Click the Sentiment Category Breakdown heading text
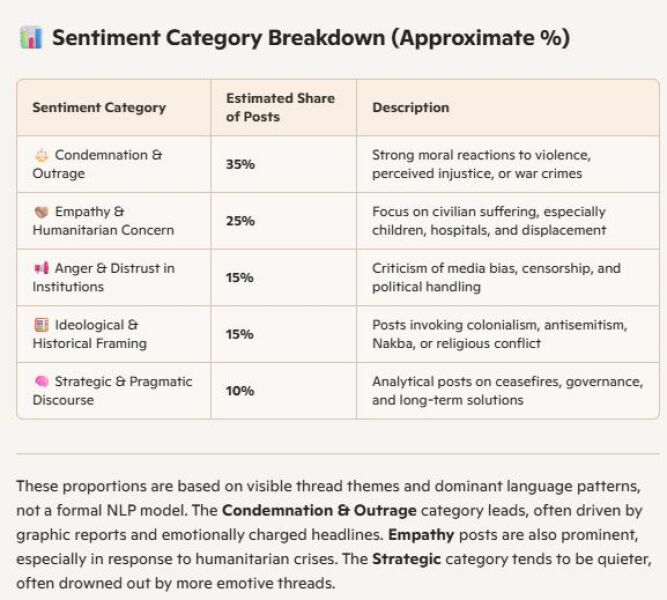The height and width of the screenshot is (600, 667). [x=310, y=38]
